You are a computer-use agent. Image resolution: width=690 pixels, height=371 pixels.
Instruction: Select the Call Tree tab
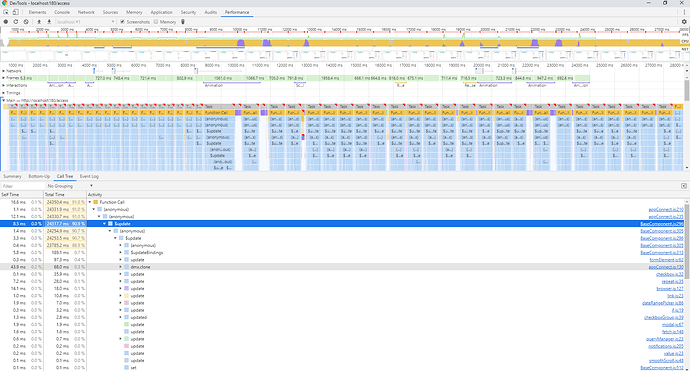65,176
